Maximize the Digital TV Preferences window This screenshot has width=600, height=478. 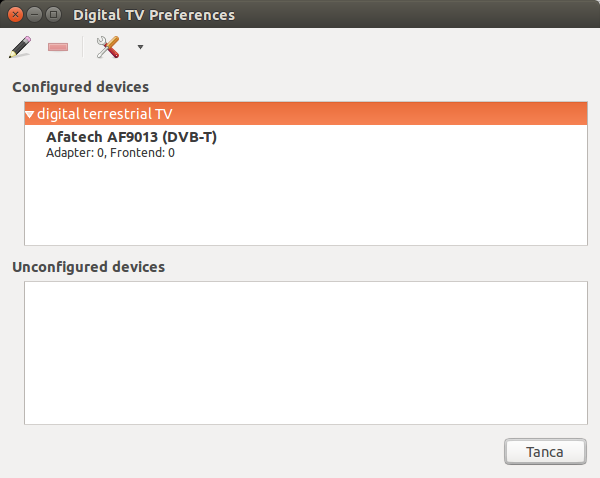(x=53, y=15)
